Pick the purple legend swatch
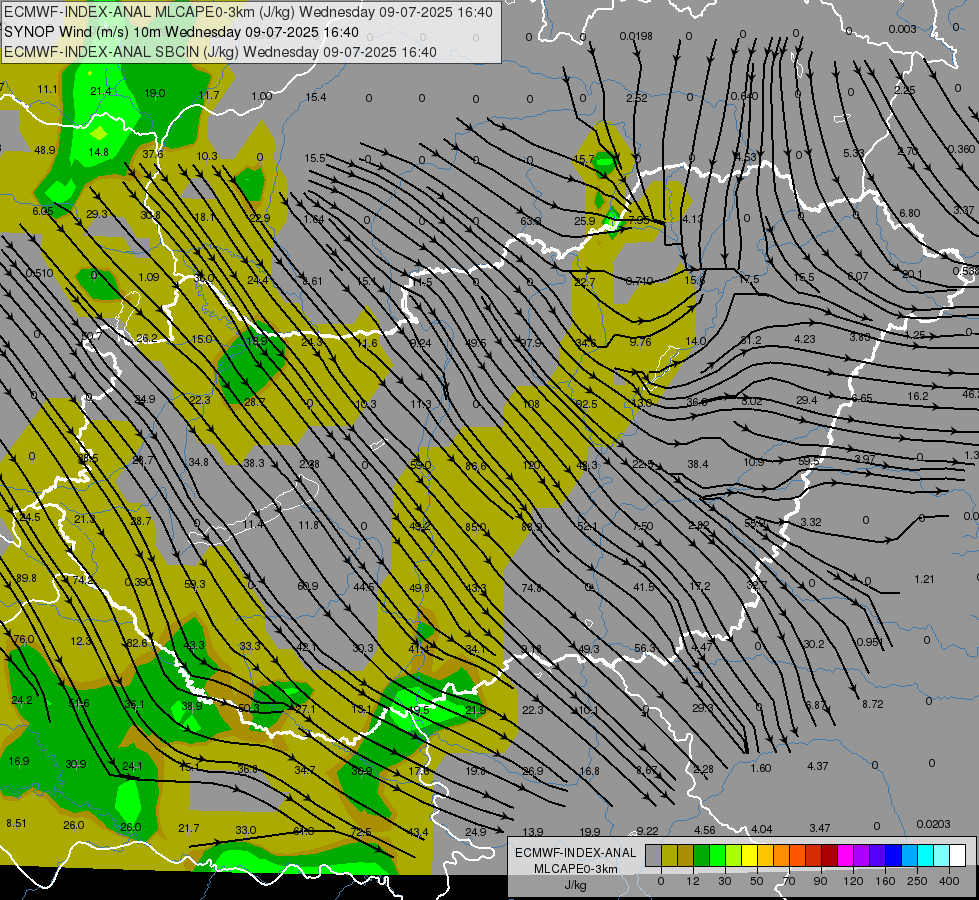The image size is (979, 900). coord(862,855)
